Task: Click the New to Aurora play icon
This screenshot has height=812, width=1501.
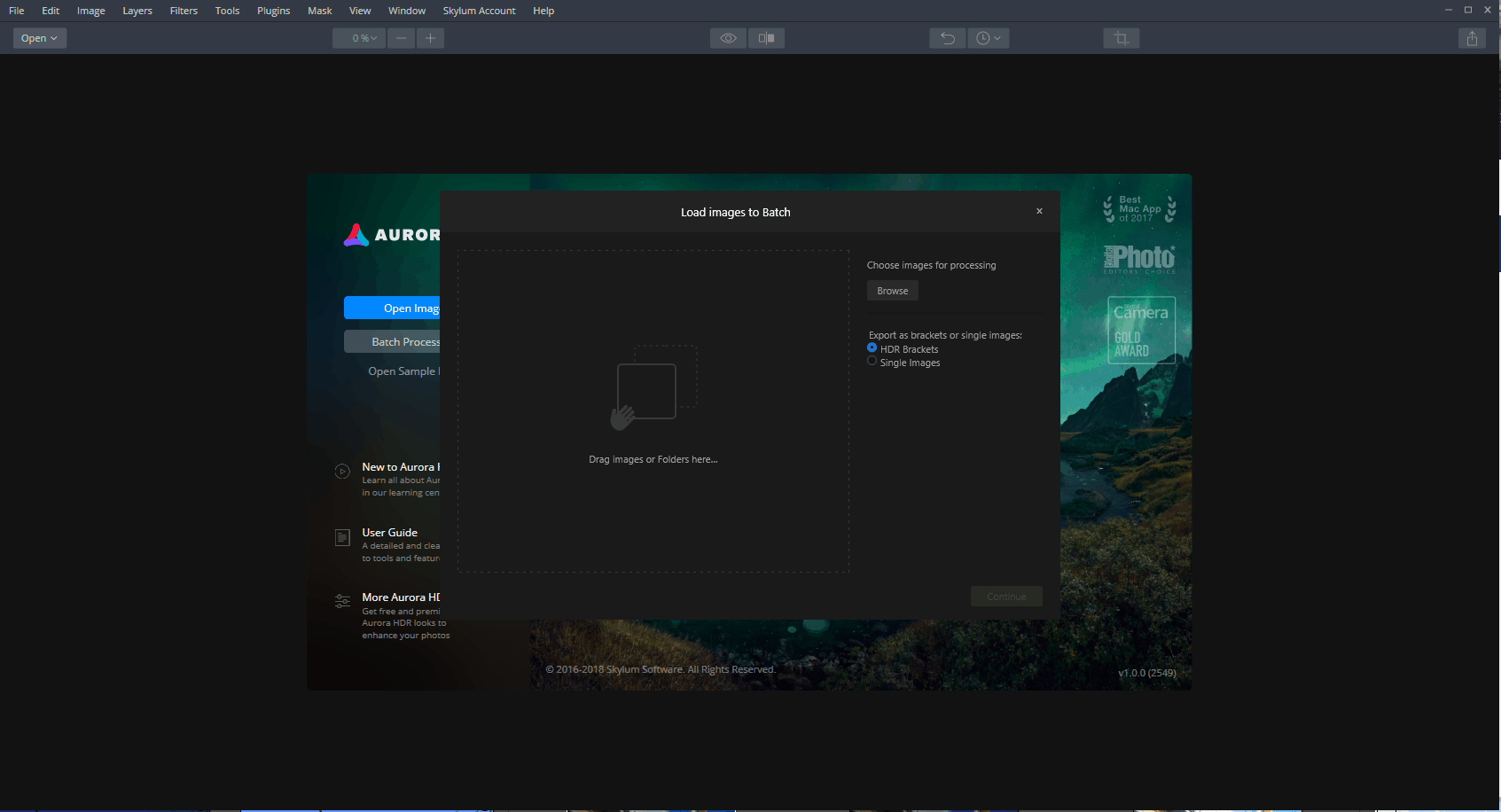Action: click(342, 472)
